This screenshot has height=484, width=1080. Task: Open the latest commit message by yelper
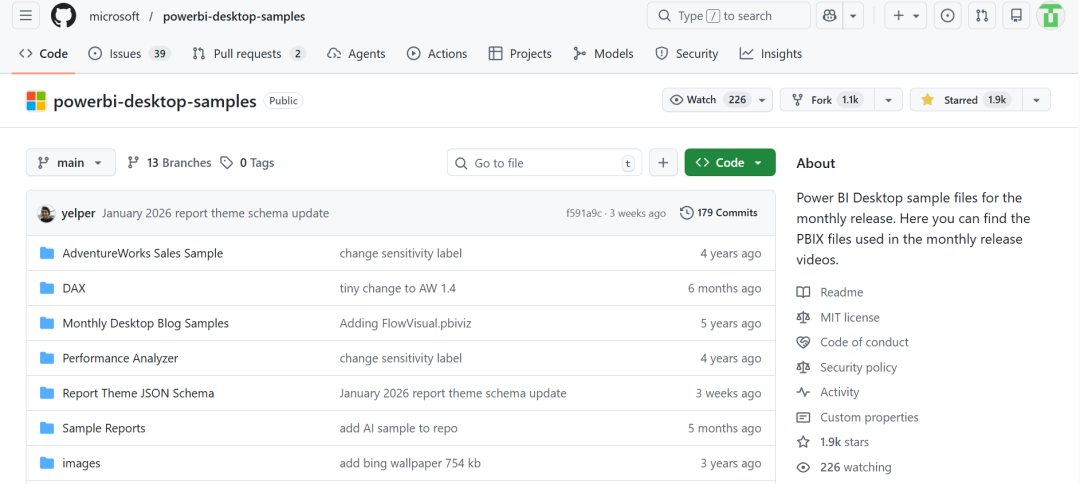point(216,213)
